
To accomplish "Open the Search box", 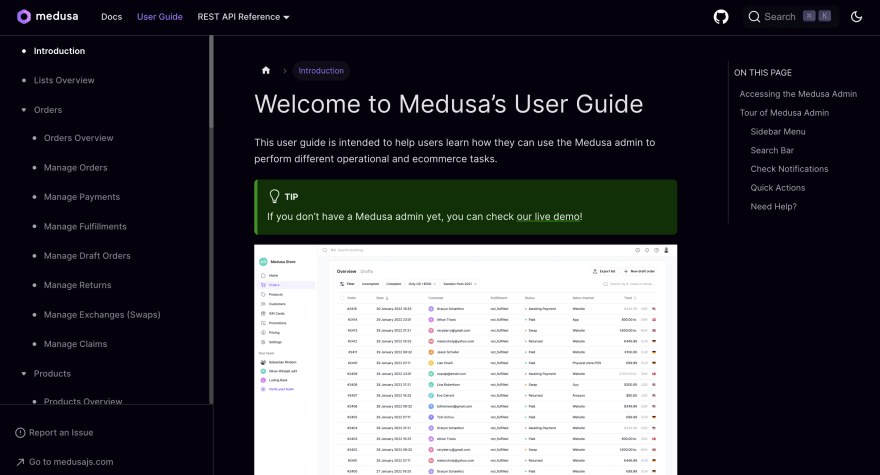I will point(791,17).
